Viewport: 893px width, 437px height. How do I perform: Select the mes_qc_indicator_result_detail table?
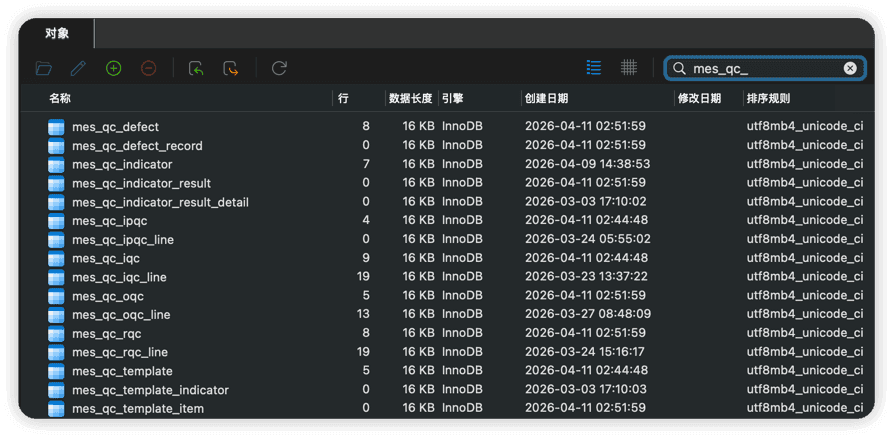coord(160,202)
